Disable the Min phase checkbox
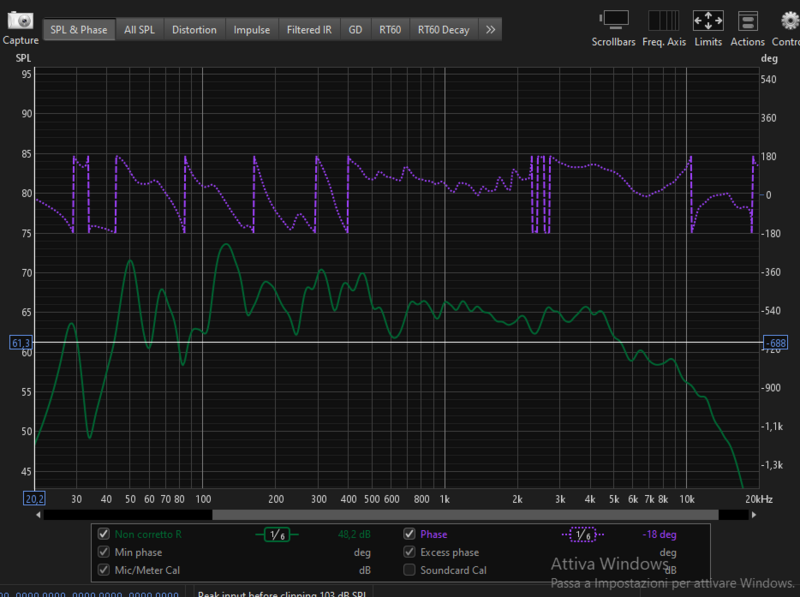 coord(104,552)
